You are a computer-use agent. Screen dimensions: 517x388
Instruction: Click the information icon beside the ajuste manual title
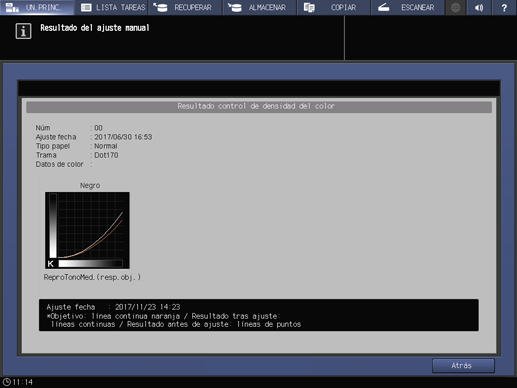23,31
